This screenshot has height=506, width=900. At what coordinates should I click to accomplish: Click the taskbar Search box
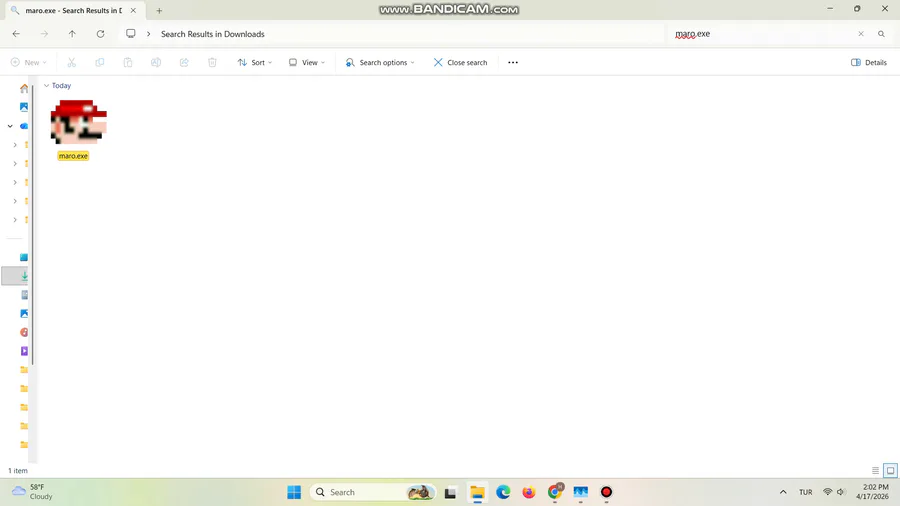(x=373, y=492)
